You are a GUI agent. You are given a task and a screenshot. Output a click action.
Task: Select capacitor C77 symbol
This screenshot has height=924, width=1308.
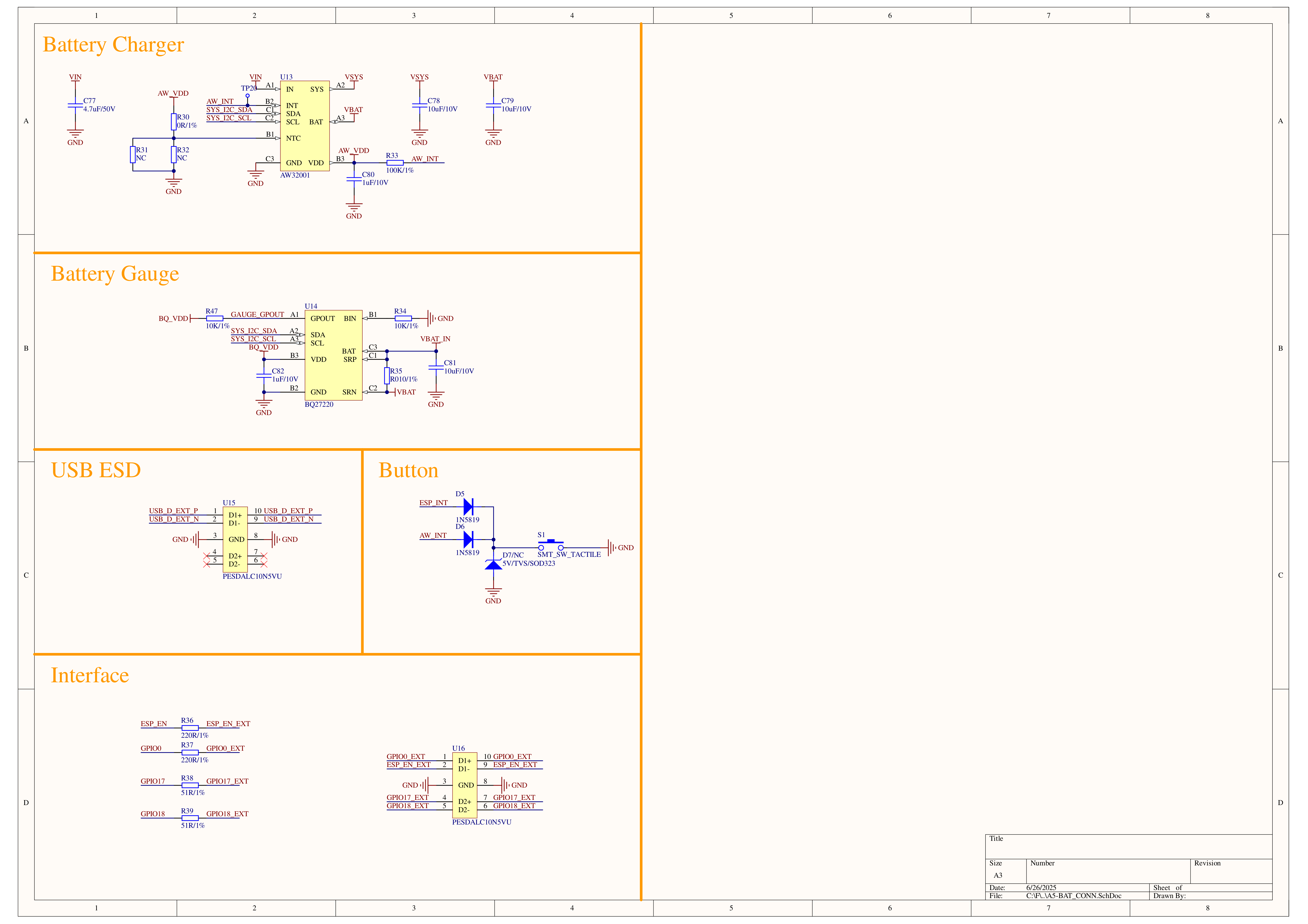point(75,105)
